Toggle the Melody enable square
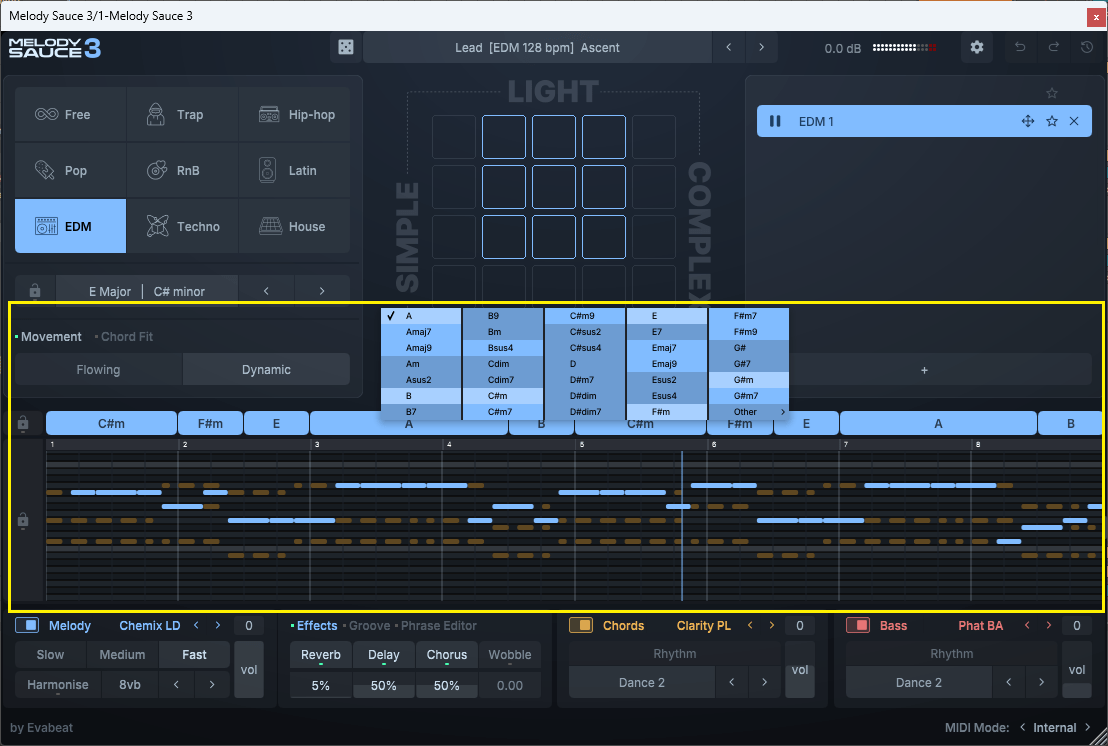The width and height of the screenshot is (1108, 746). 27,626
